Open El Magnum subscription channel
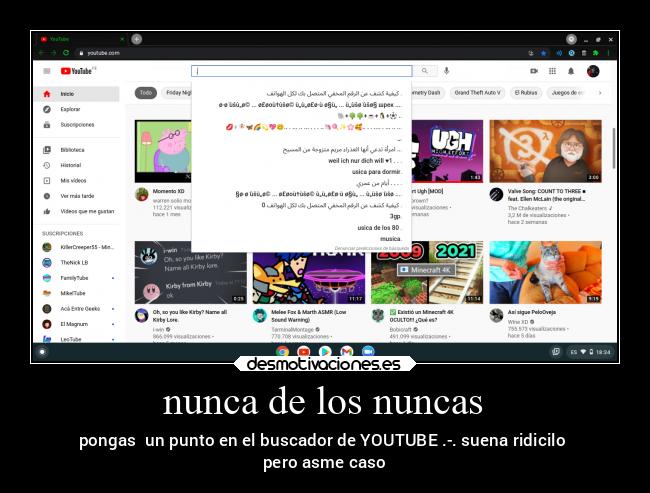Image resolution: width=650 pixels, height=493 pixels. click(78, 324)
